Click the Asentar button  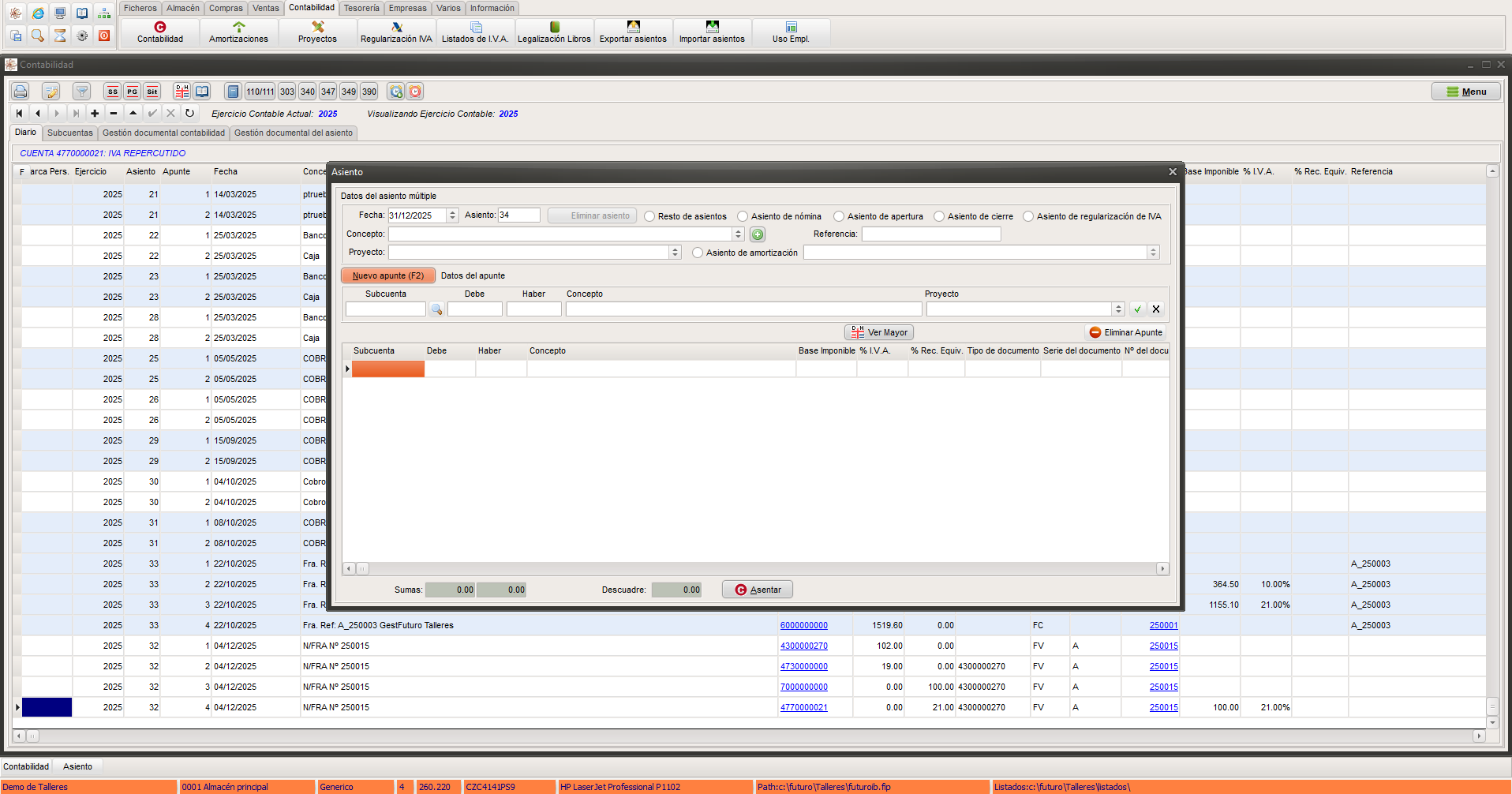point(758,590)
